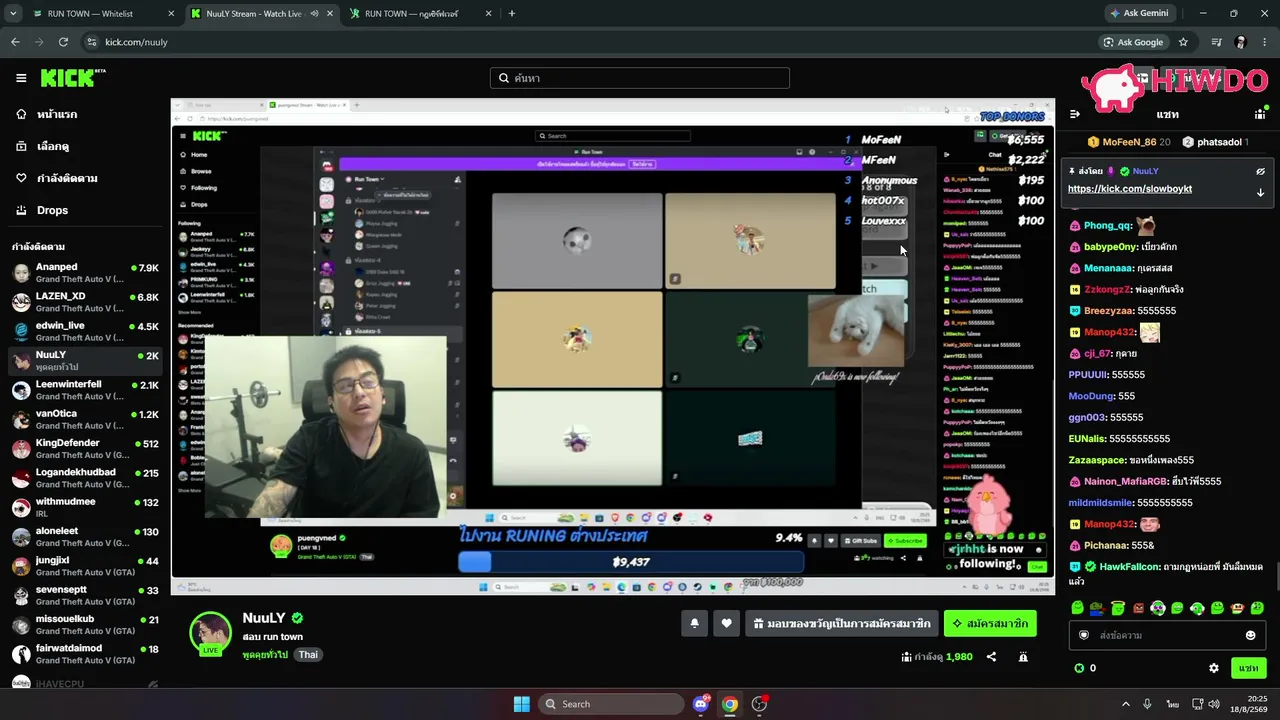
Task: Click the gift subscription button
Action: [x=842, y=623]
